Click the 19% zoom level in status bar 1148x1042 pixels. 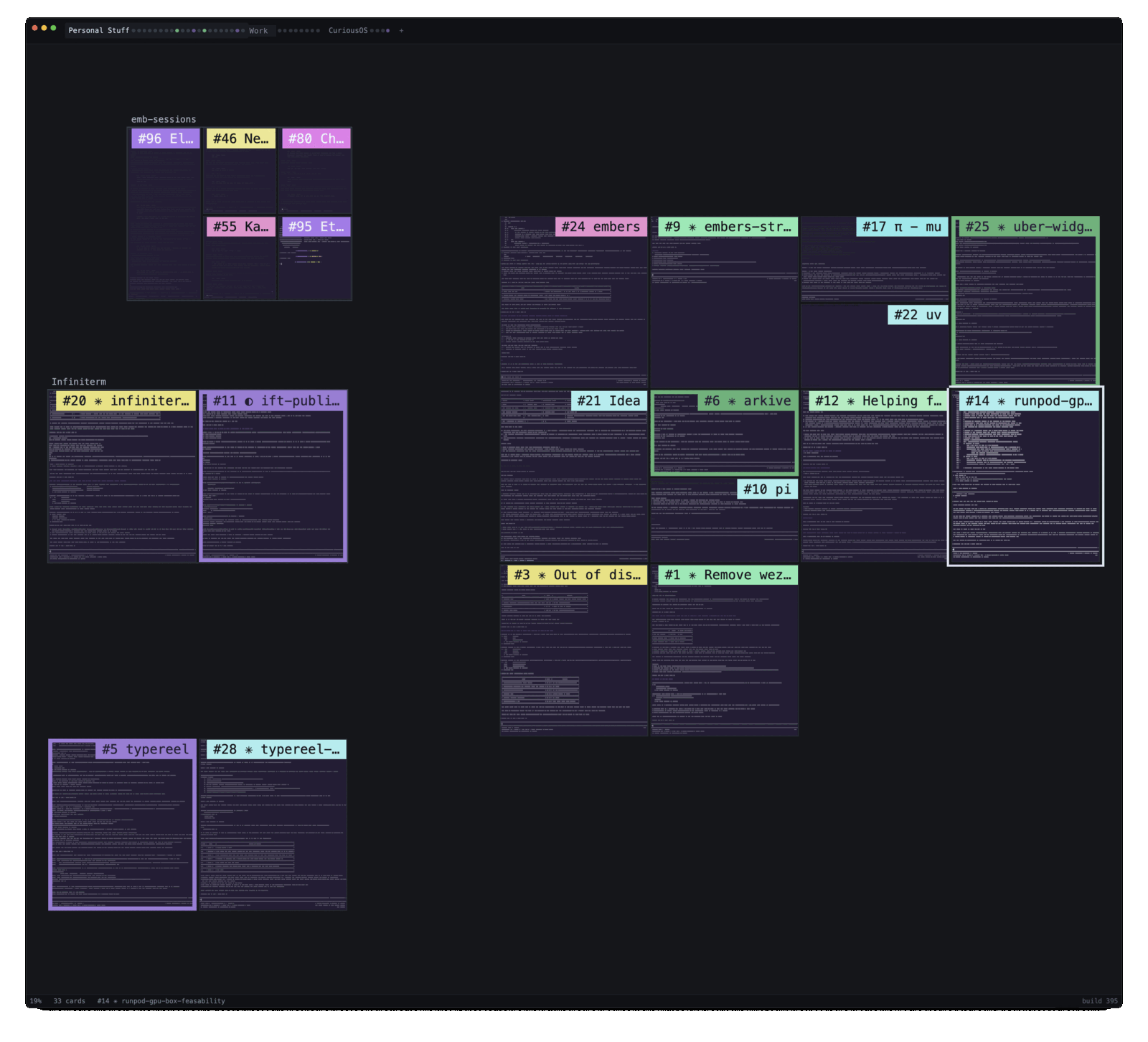pos(36,1001)
